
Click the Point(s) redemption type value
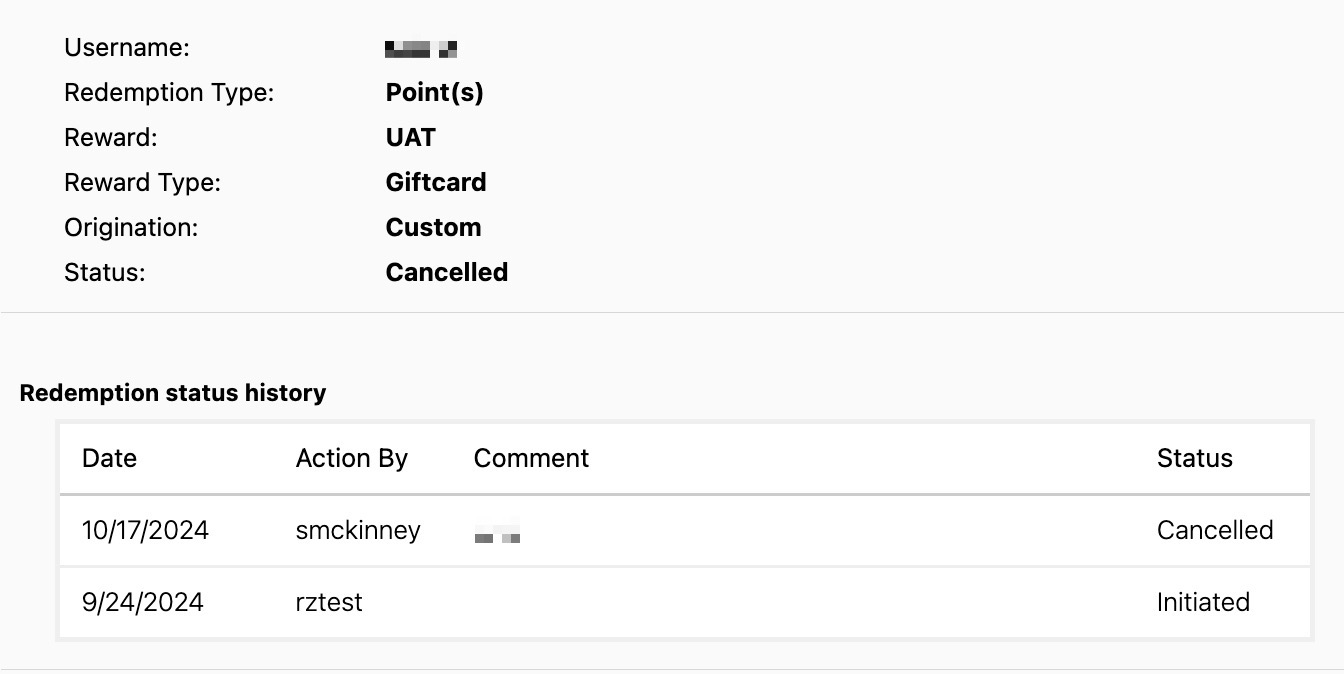pyautogui.click(x=434, y=92)
